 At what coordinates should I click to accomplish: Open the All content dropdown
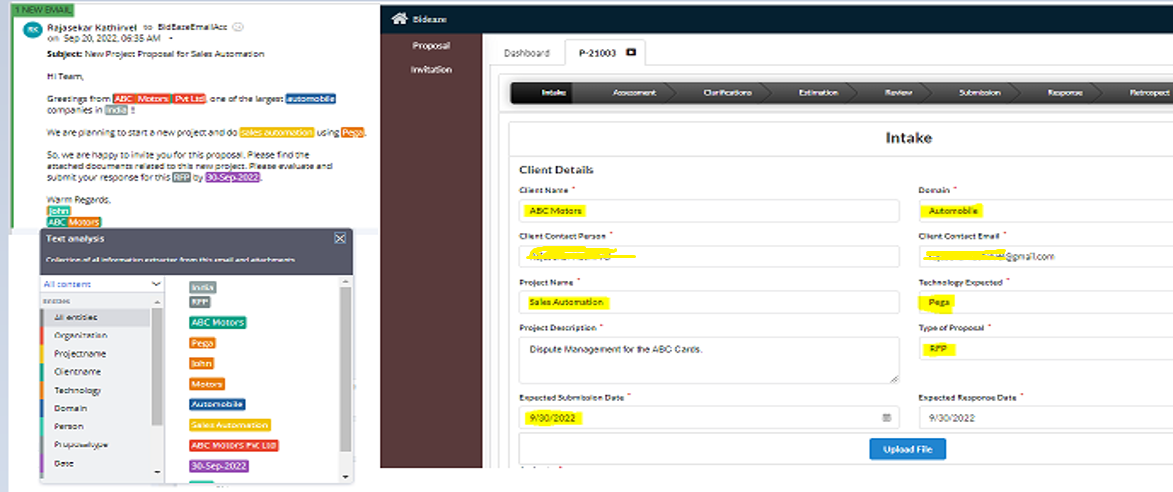pos(102,284)
